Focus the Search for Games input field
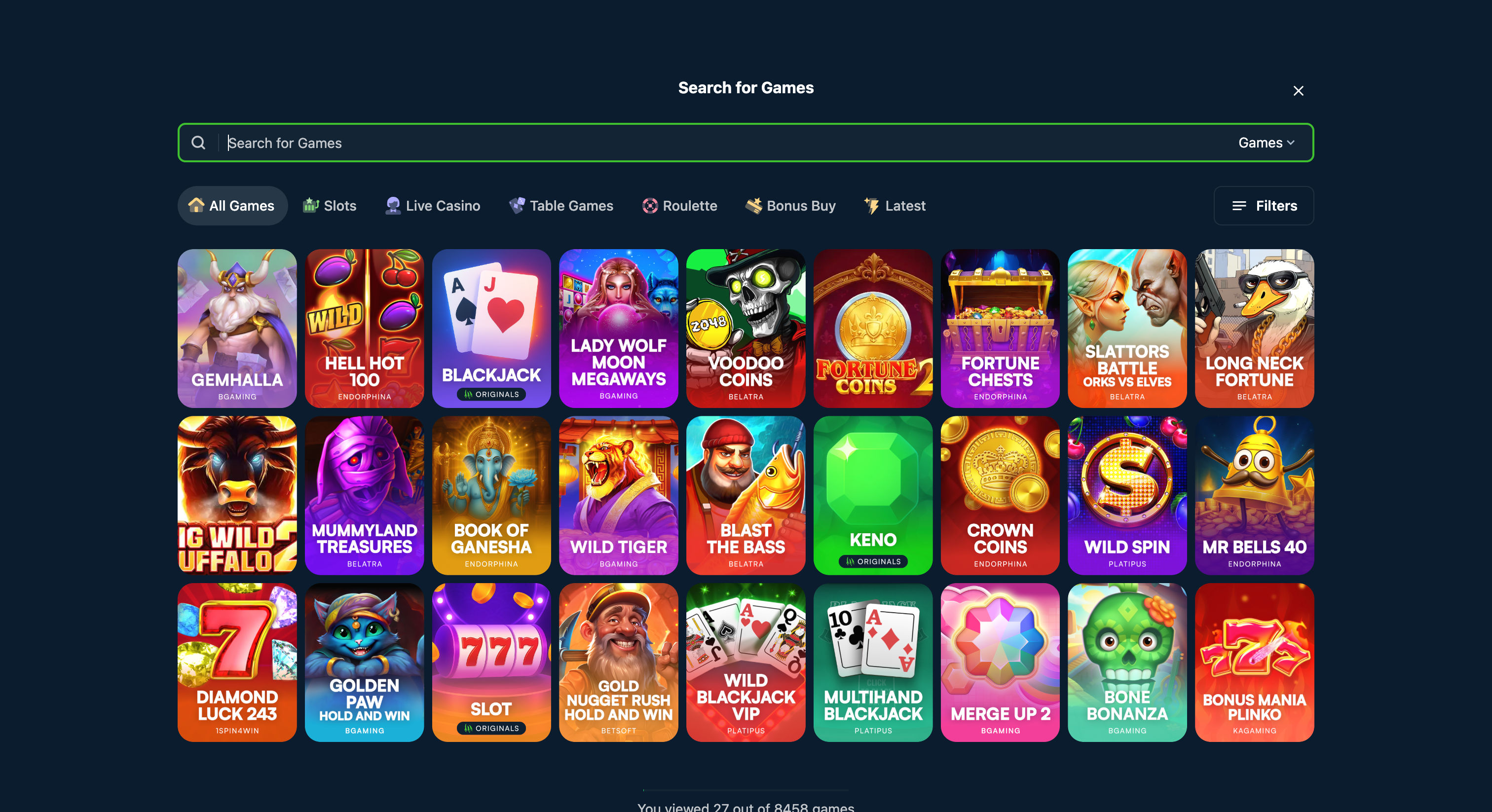 724,143
